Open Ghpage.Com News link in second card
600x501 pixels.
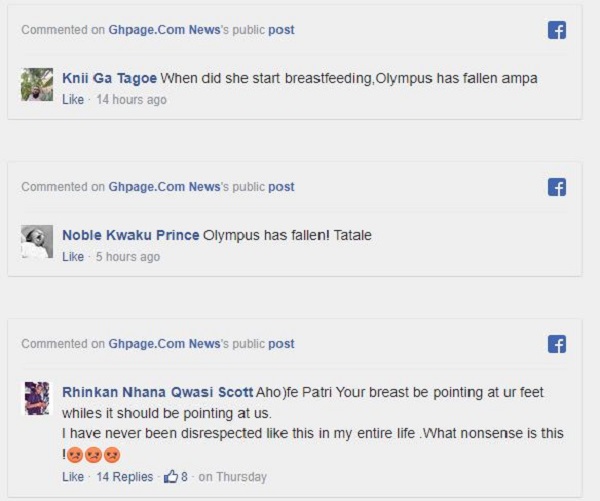[x=164, y=187]
